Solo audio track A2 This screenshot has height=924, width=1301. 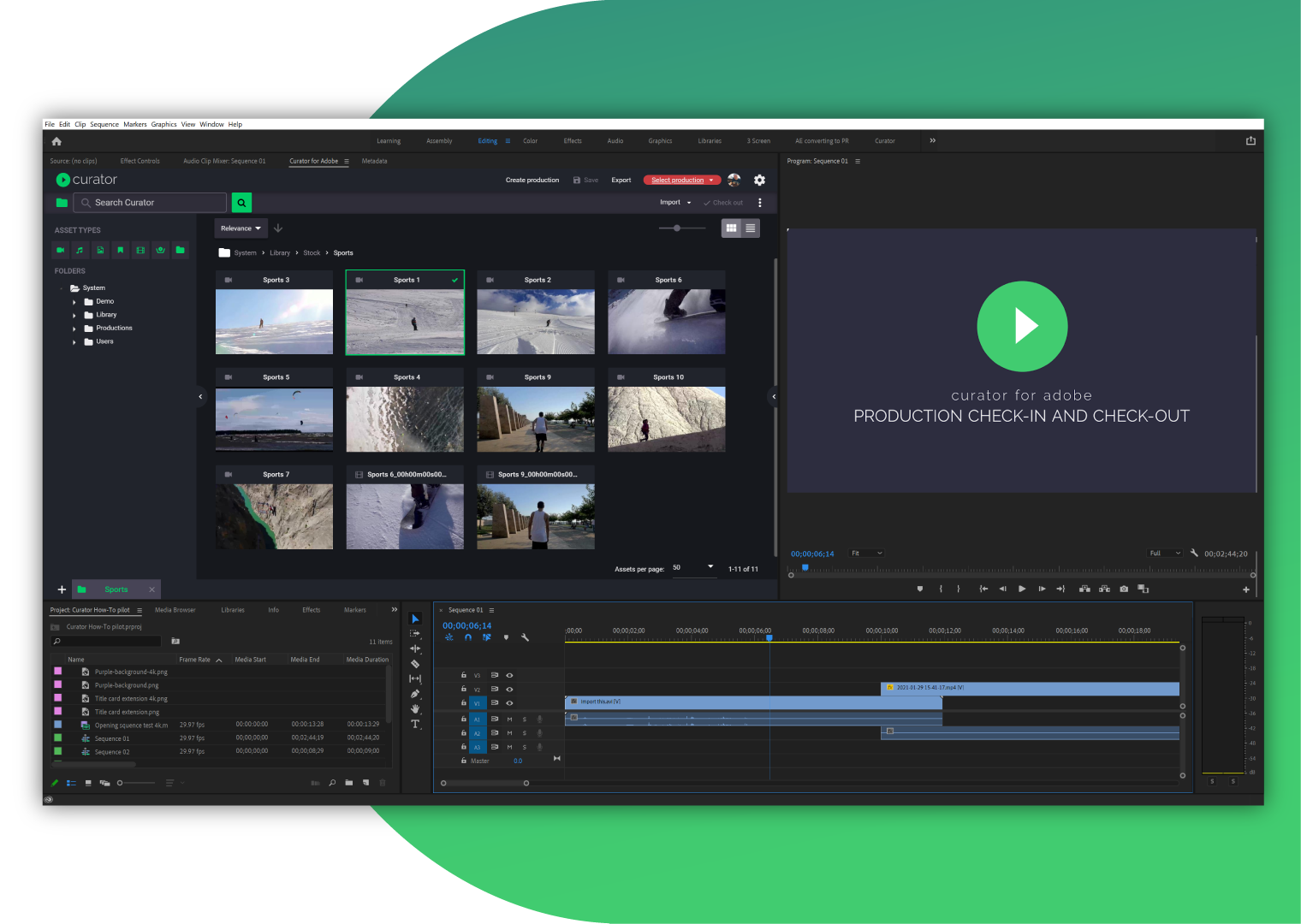[x=525, y=733]
